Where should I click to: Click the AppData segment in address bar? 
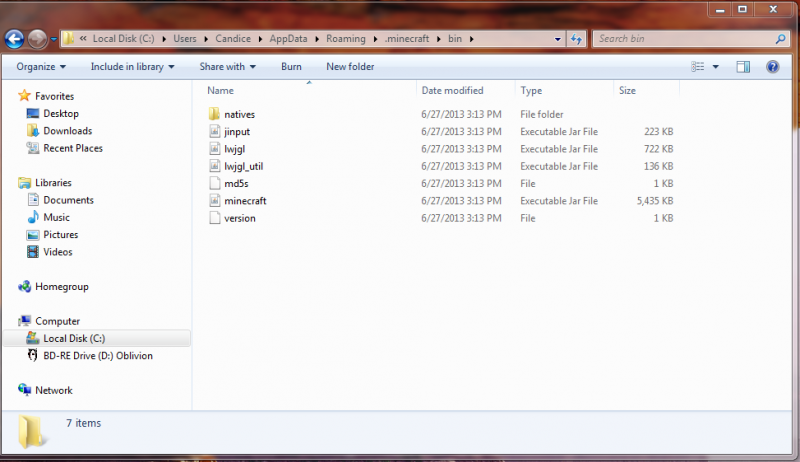tap(299, 39)
